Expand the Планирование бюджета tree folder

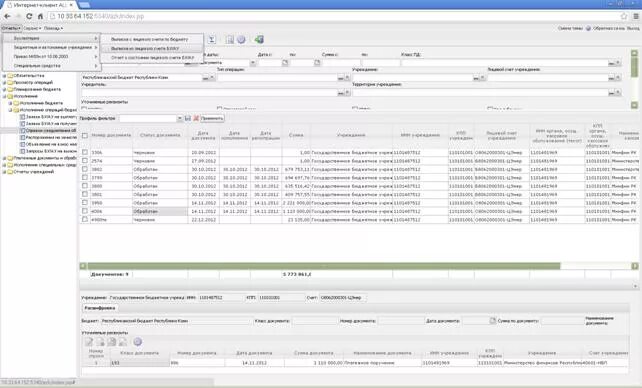click(5, 89)
